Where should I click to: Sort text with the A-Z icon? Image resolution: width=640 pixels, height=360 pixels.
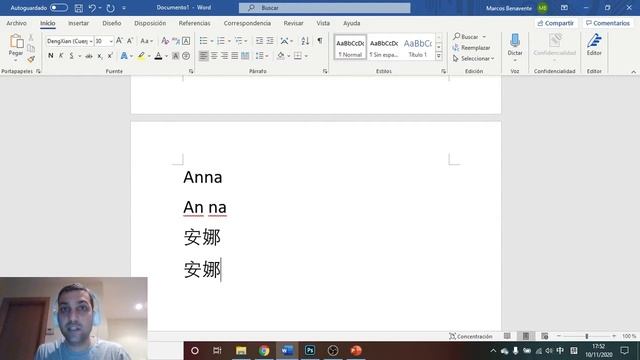pyautogui.click(x=305, y=41)
